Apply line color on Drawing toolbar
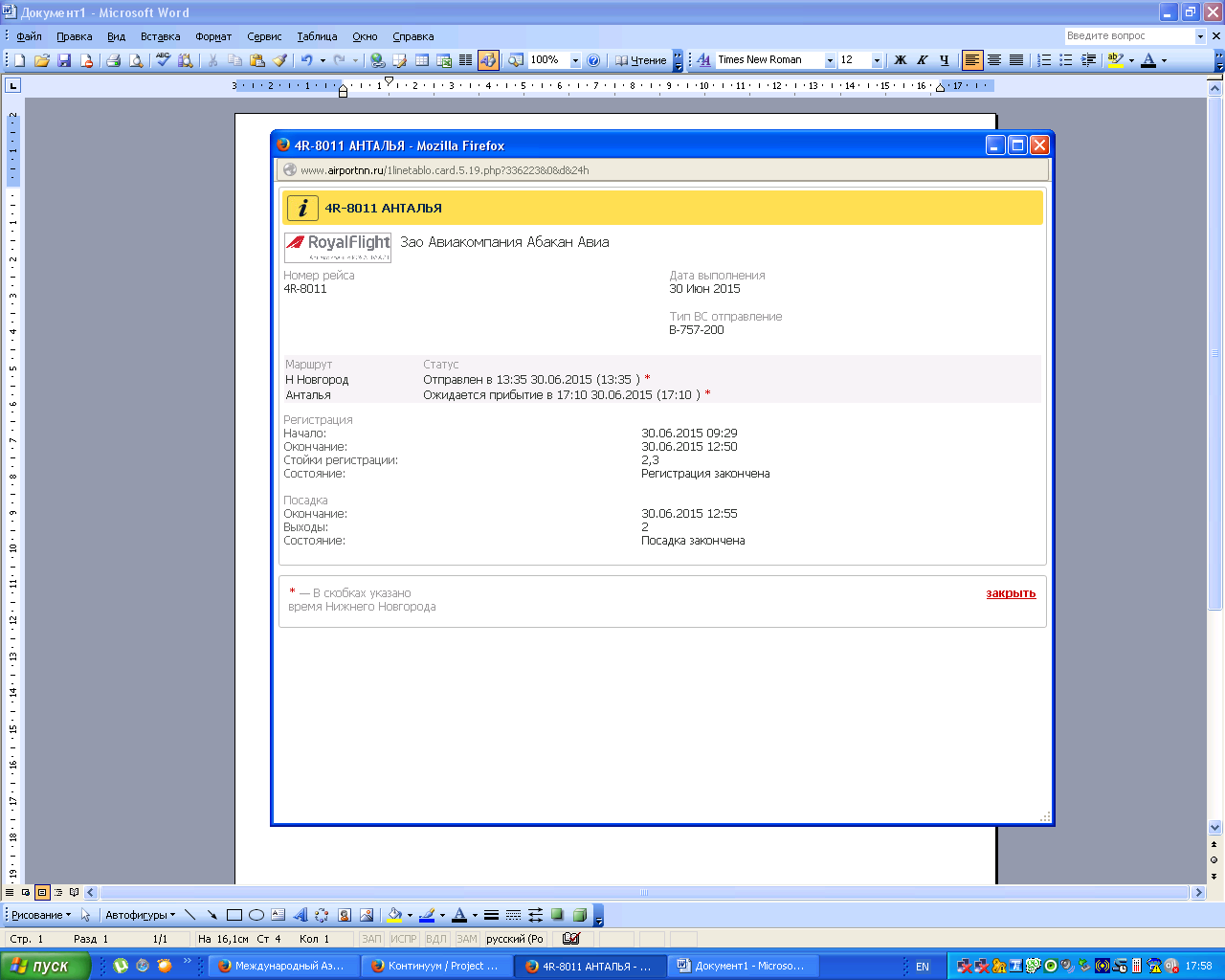The image size is (1225, 980). click(427, 915)
